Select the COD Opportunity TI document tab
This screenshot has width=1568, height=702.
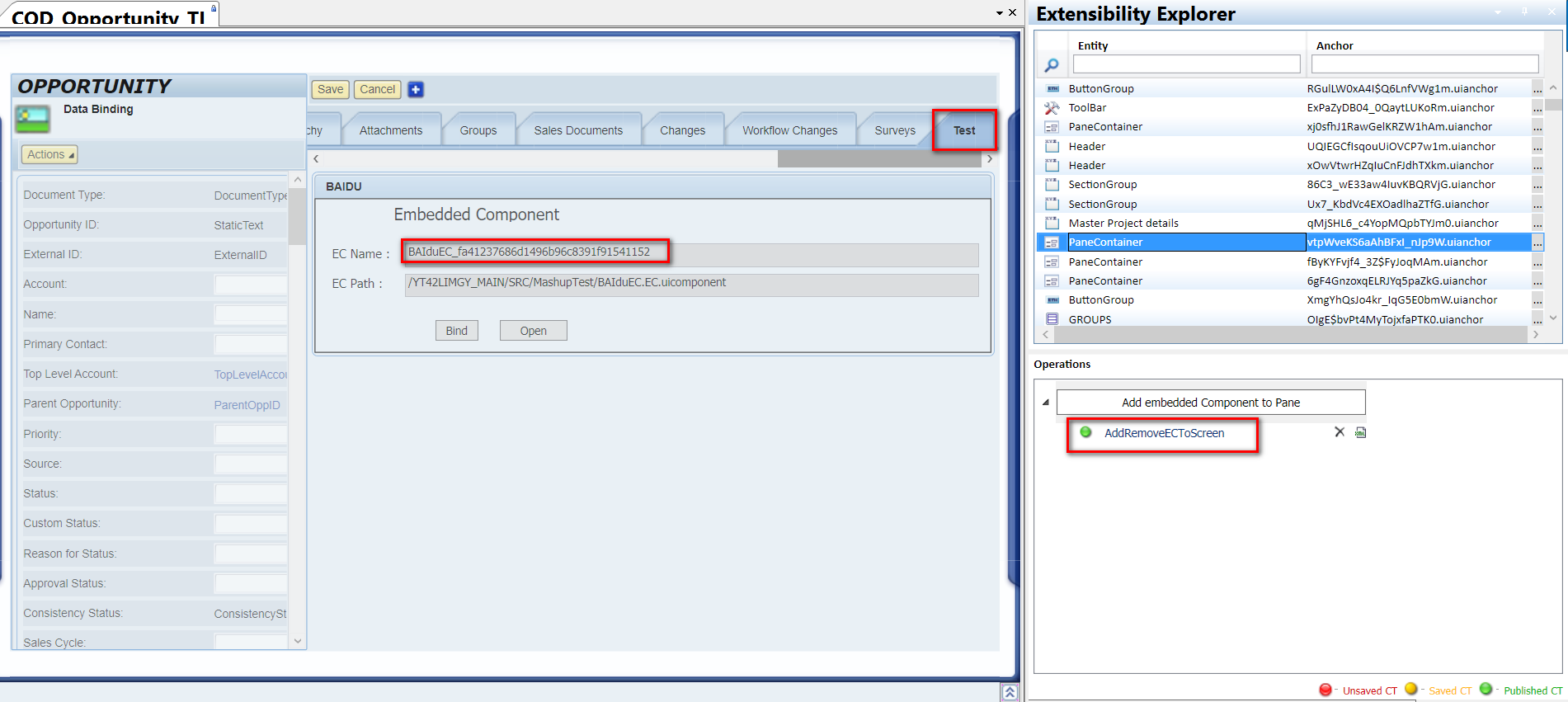[x=109, y=16]
